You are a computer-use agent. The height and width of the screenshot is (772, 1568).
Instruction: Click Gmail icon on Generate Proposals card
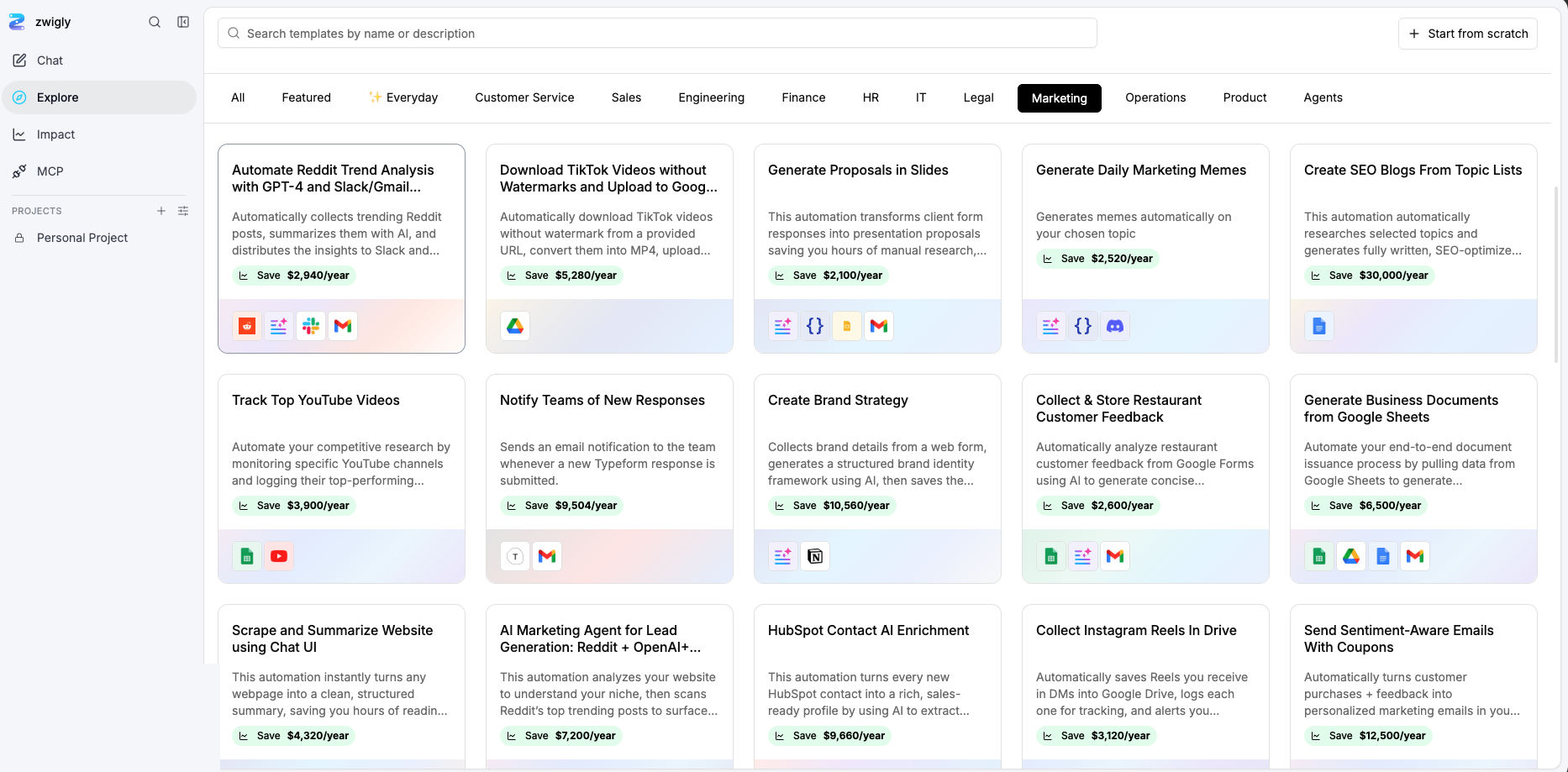point(879,326)
